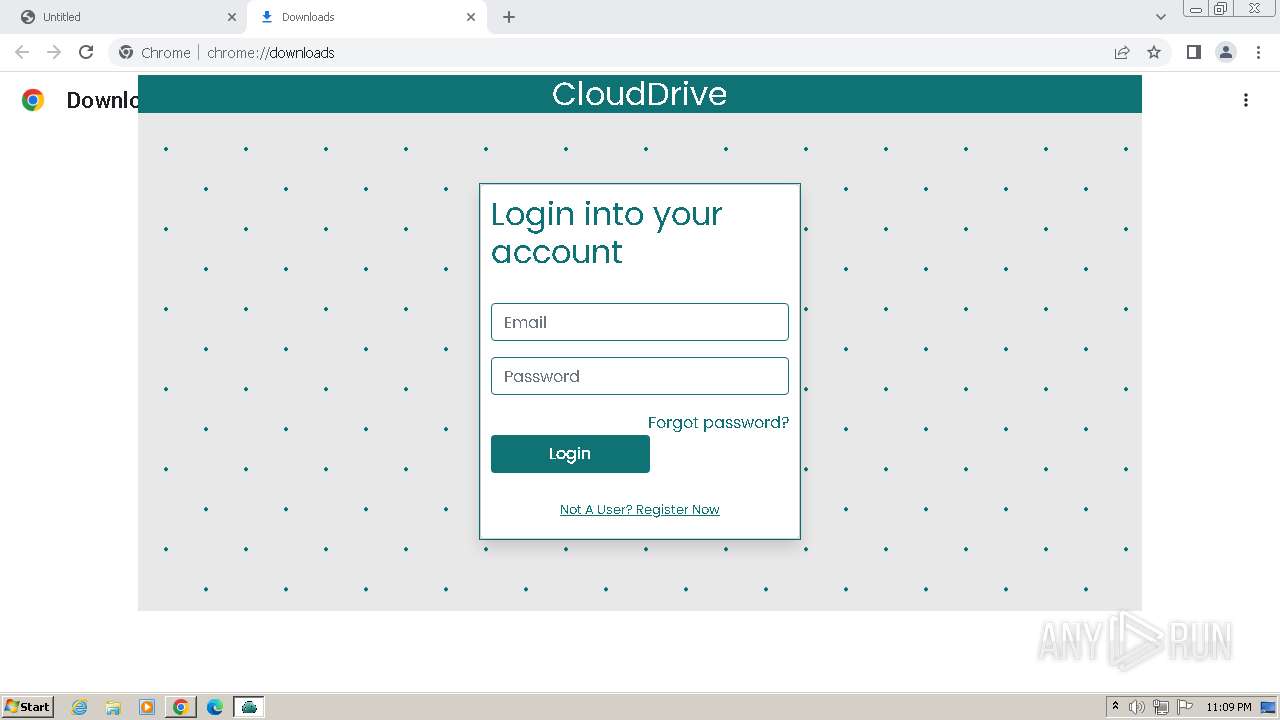Click the Login button

pyautogui.click(x=570, y=454)
